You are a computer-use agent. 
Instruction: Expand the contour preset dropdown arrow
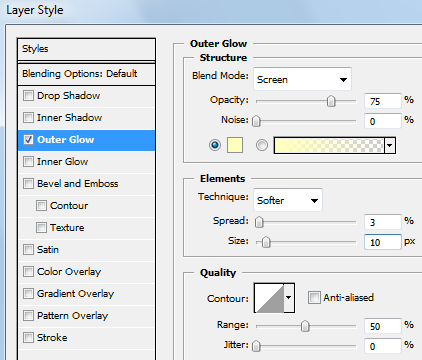coord(289,298)
